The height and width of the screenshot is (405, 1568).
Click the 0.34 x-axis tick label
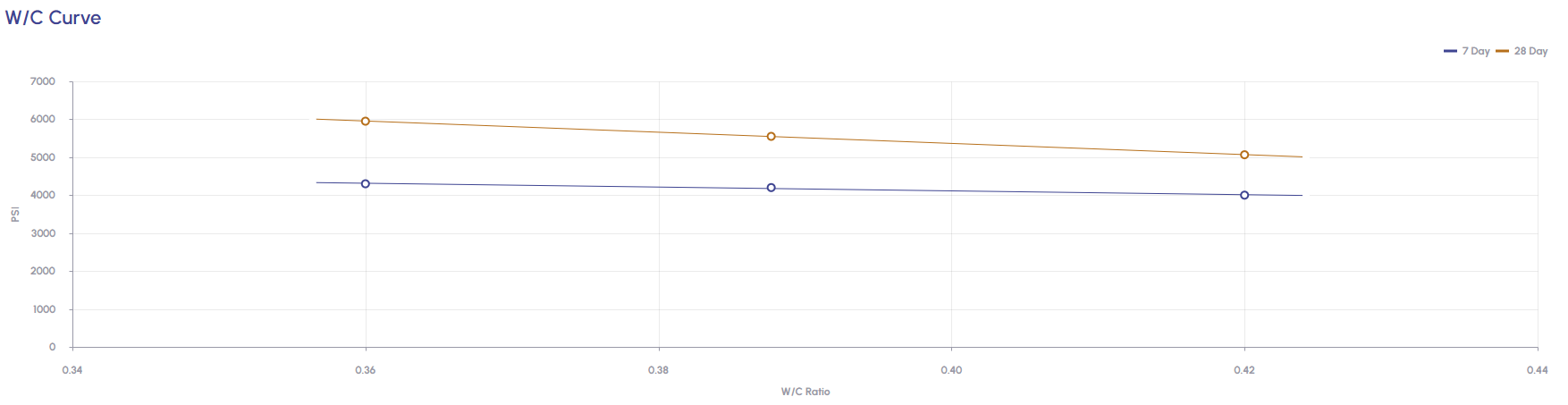(x=72, y=370)
